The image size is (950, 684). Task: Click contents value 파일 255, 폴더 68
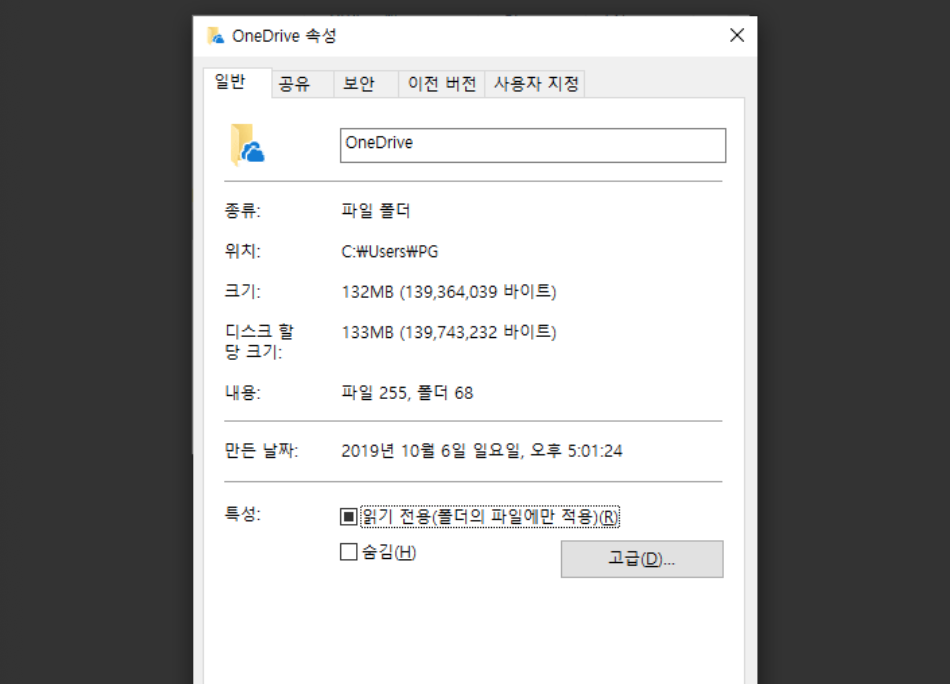407,393
